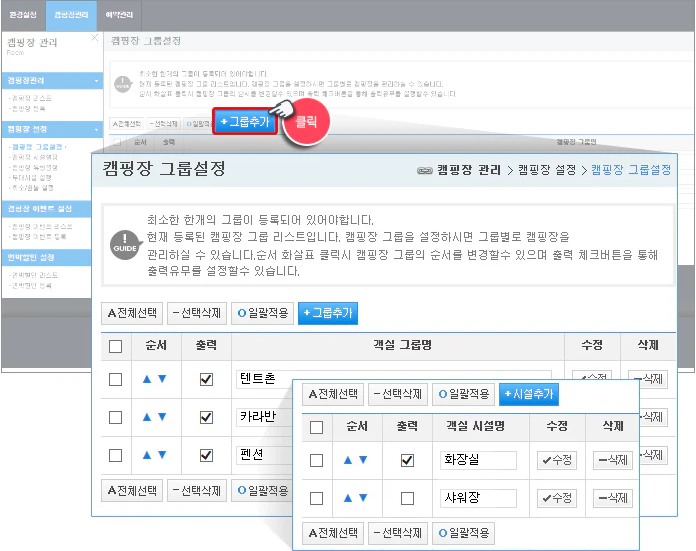Move 카라반 group up with blue arrow
Viewport: 696px width, 551px height.
click(x=147, y=417)
